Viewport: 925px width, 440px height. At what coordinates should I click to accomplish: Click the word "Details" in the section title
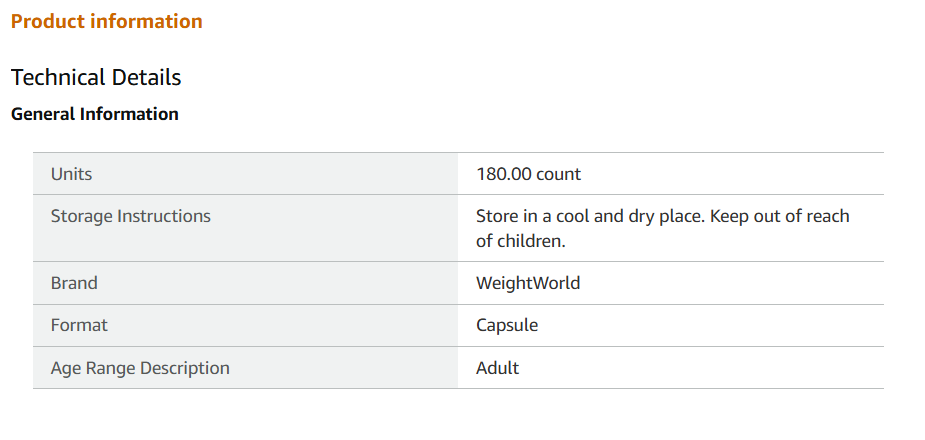(x=146, y=77)
